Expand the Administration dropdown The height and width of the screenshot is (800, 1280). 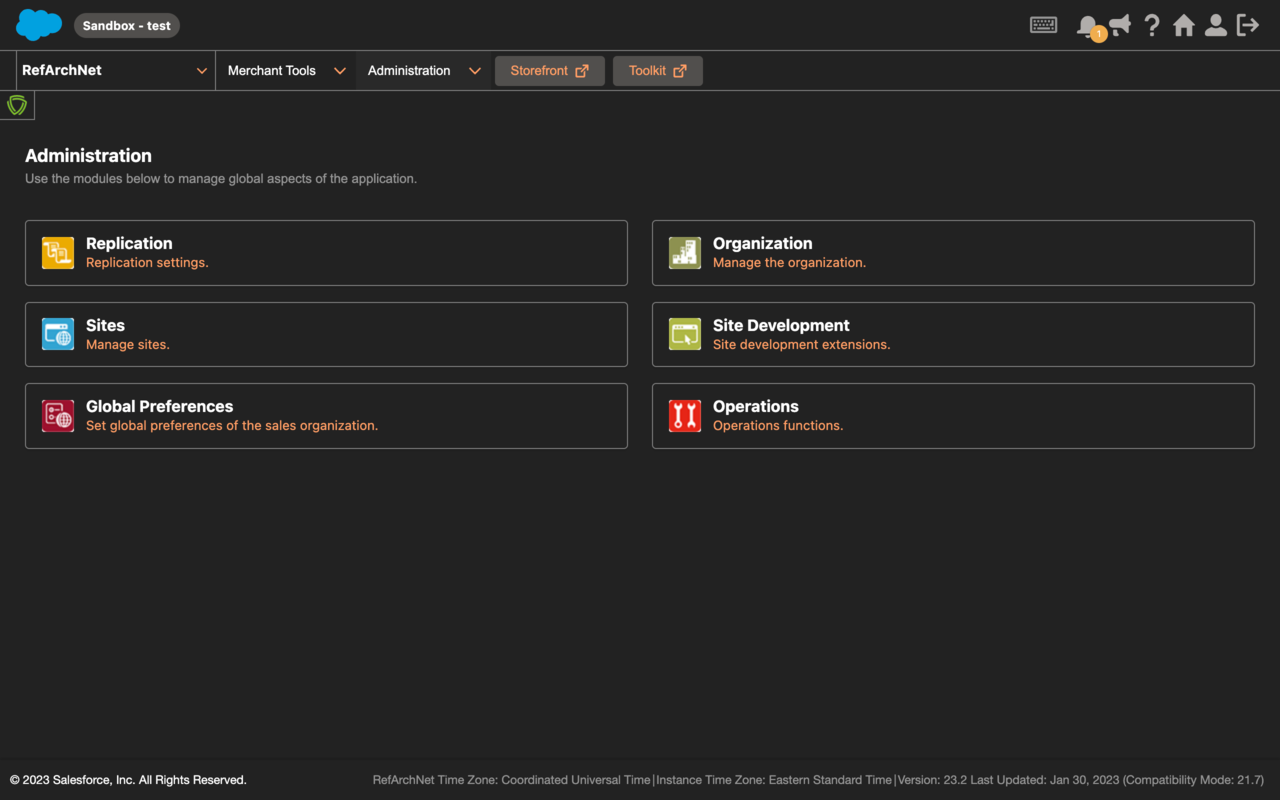(422, 70)
